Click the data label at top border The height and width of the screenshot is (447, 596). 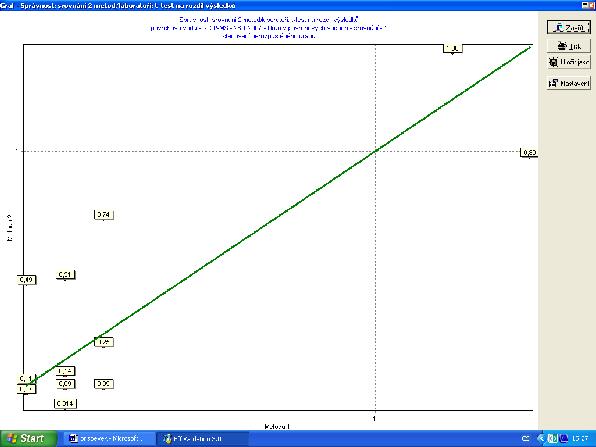[453, 48]
